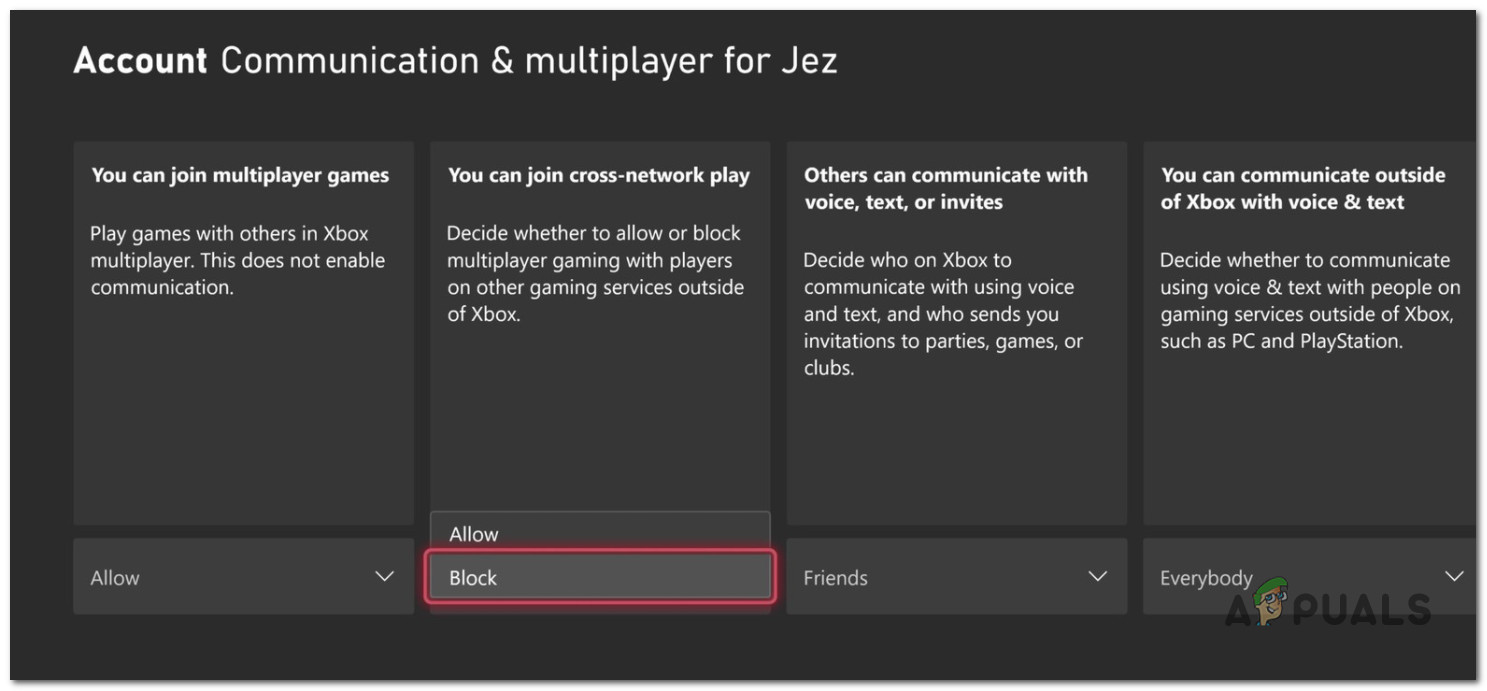Click the description mentioning PC and PlayStation
The image size is (1487, 691).
click(x=1308, y=301)
